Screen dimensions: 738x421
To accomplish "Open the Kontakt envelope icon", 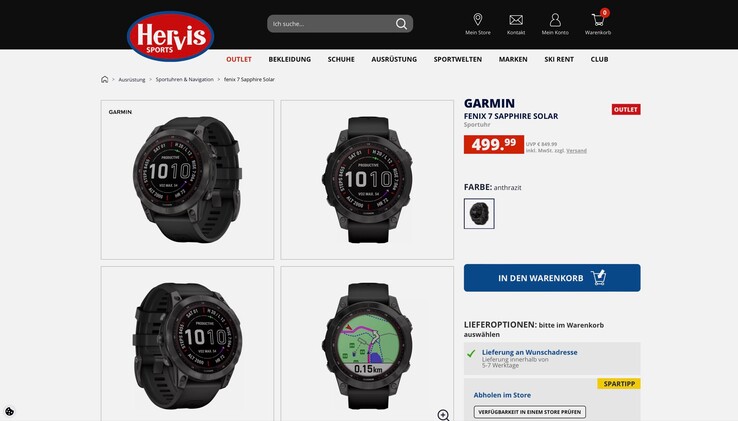I will (516, 20).
